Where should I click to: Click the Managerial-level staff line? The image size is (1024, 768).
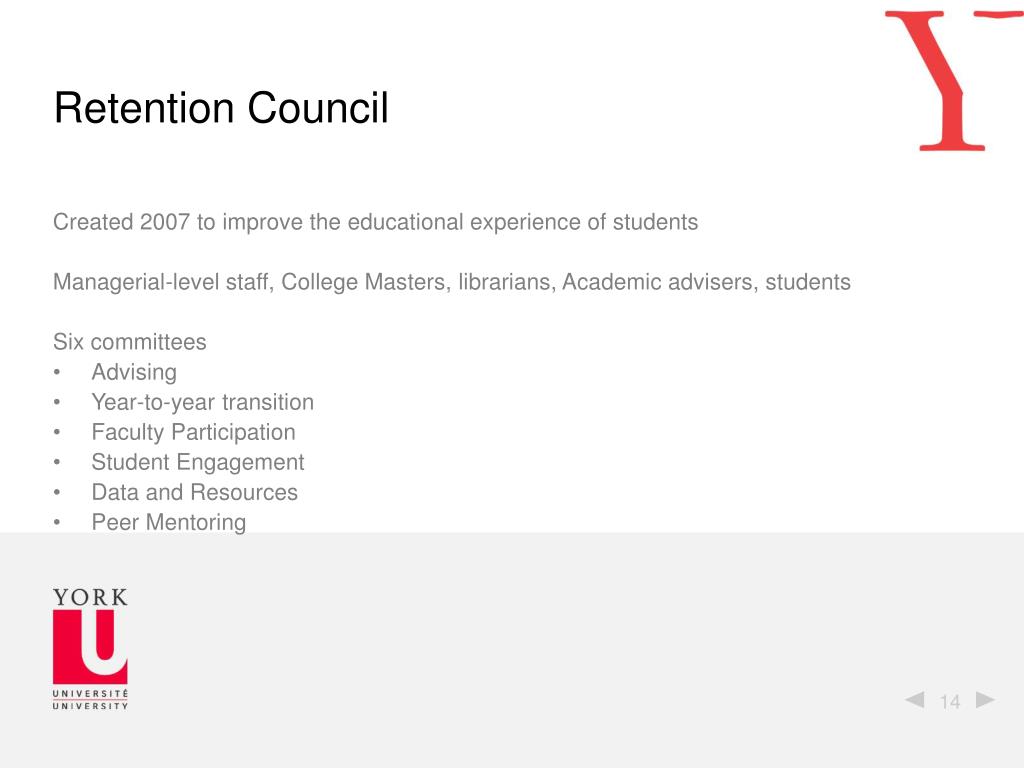(x=452, y=282)
